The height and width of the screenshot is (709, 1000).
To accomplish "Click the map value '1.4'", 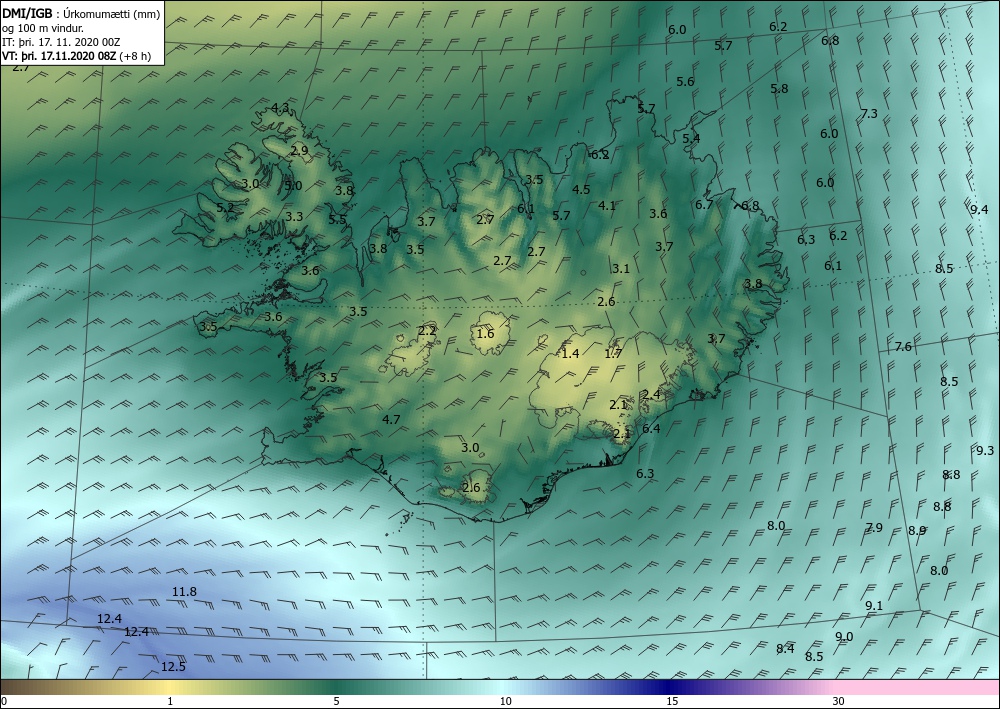I will tap(570, 353).
